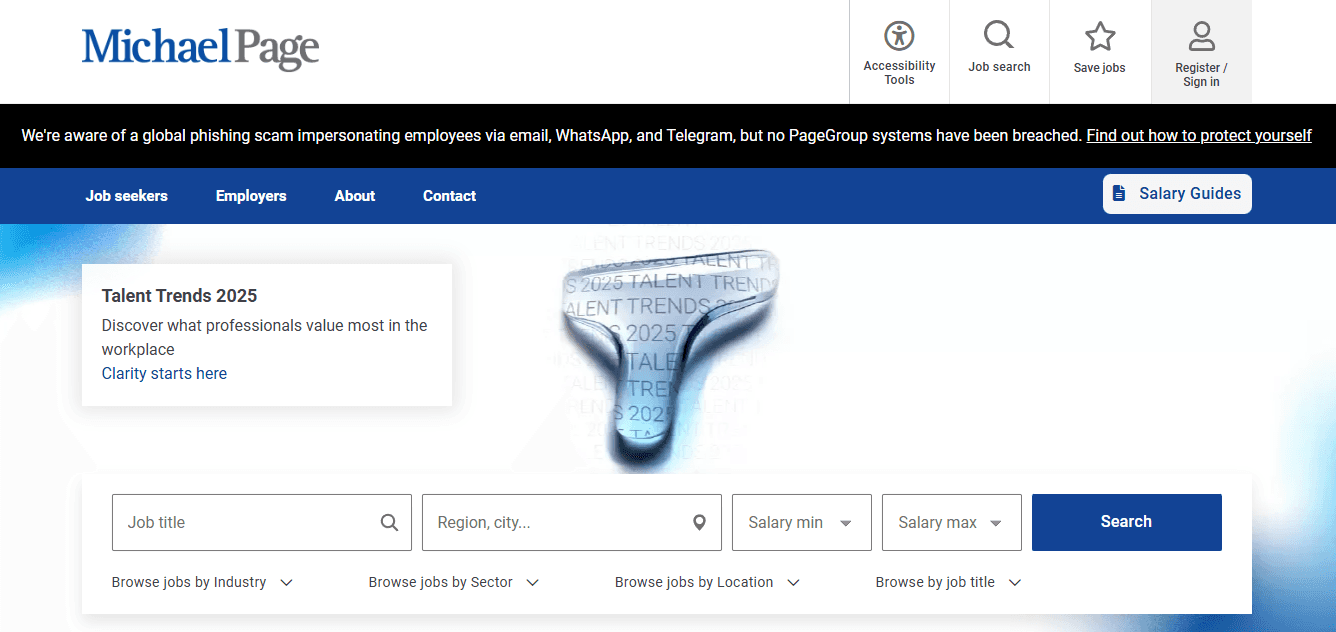Click the Talent Trends 2025 heading
The image size is (1336, 632).
click(x=179, y=296)
